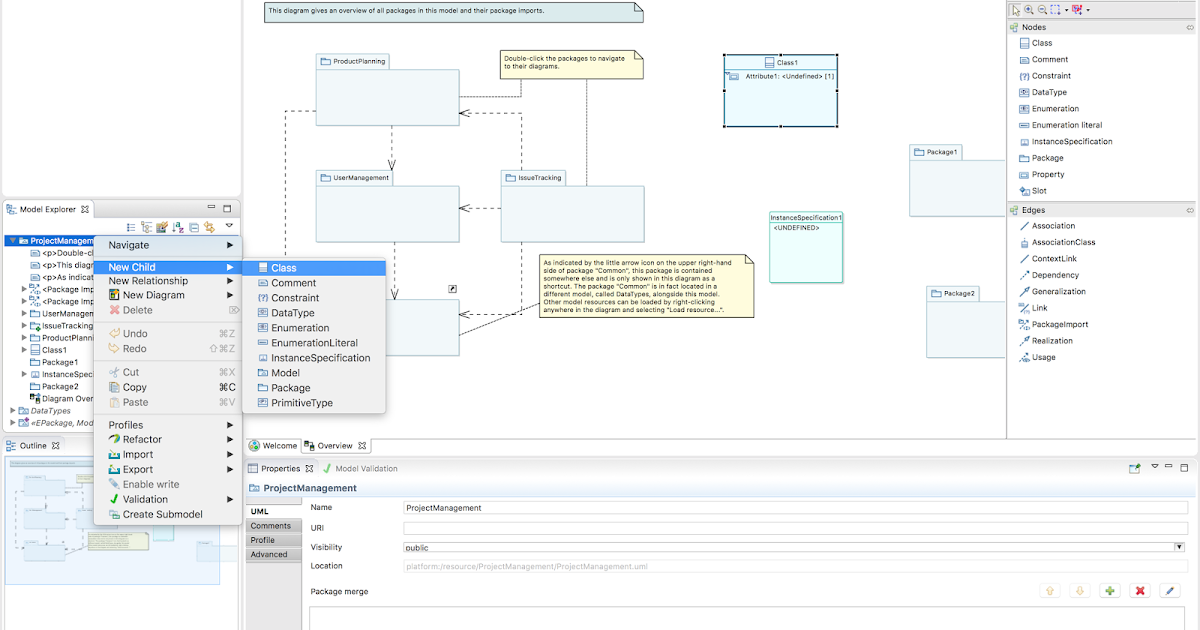
Task: Pin the Edges palette drawer open
Action: (x=1190, y=210)
